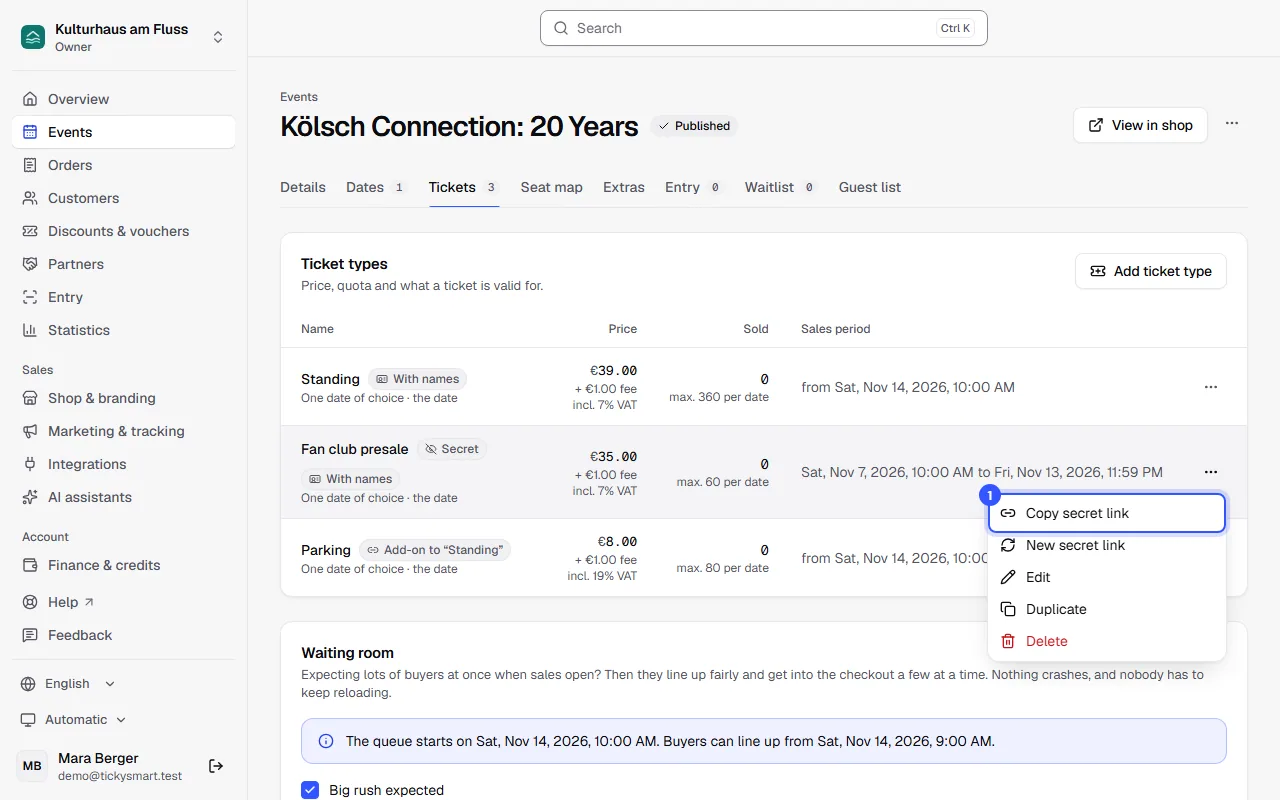Click the Partners handshake icon
The image size is (1280, 800).
[x=30, y=264]
